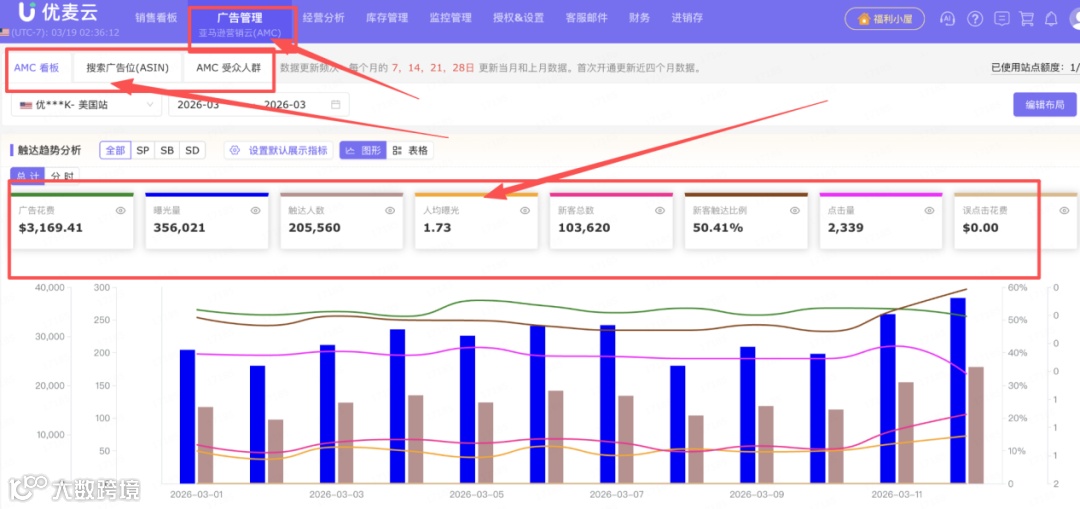This screenshot has height=509, width=1080.
Task: Click 已使用站点额度 link
Action: (1034, 67)
